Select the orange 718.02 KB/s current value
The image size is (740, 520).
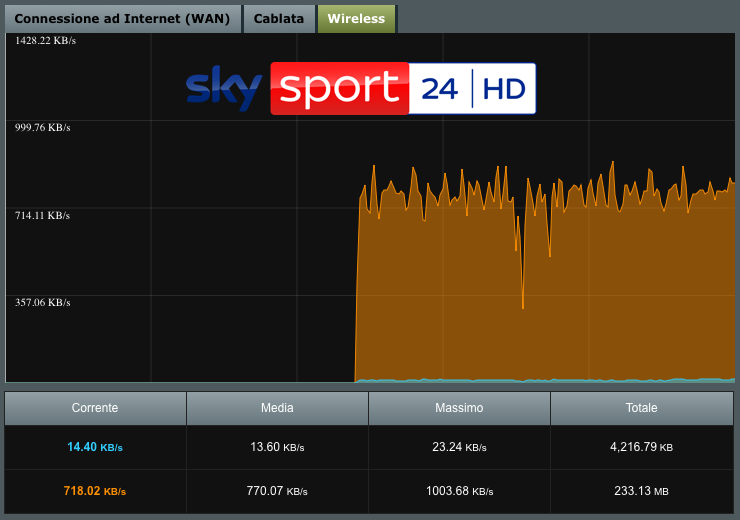tap(95, 491)
